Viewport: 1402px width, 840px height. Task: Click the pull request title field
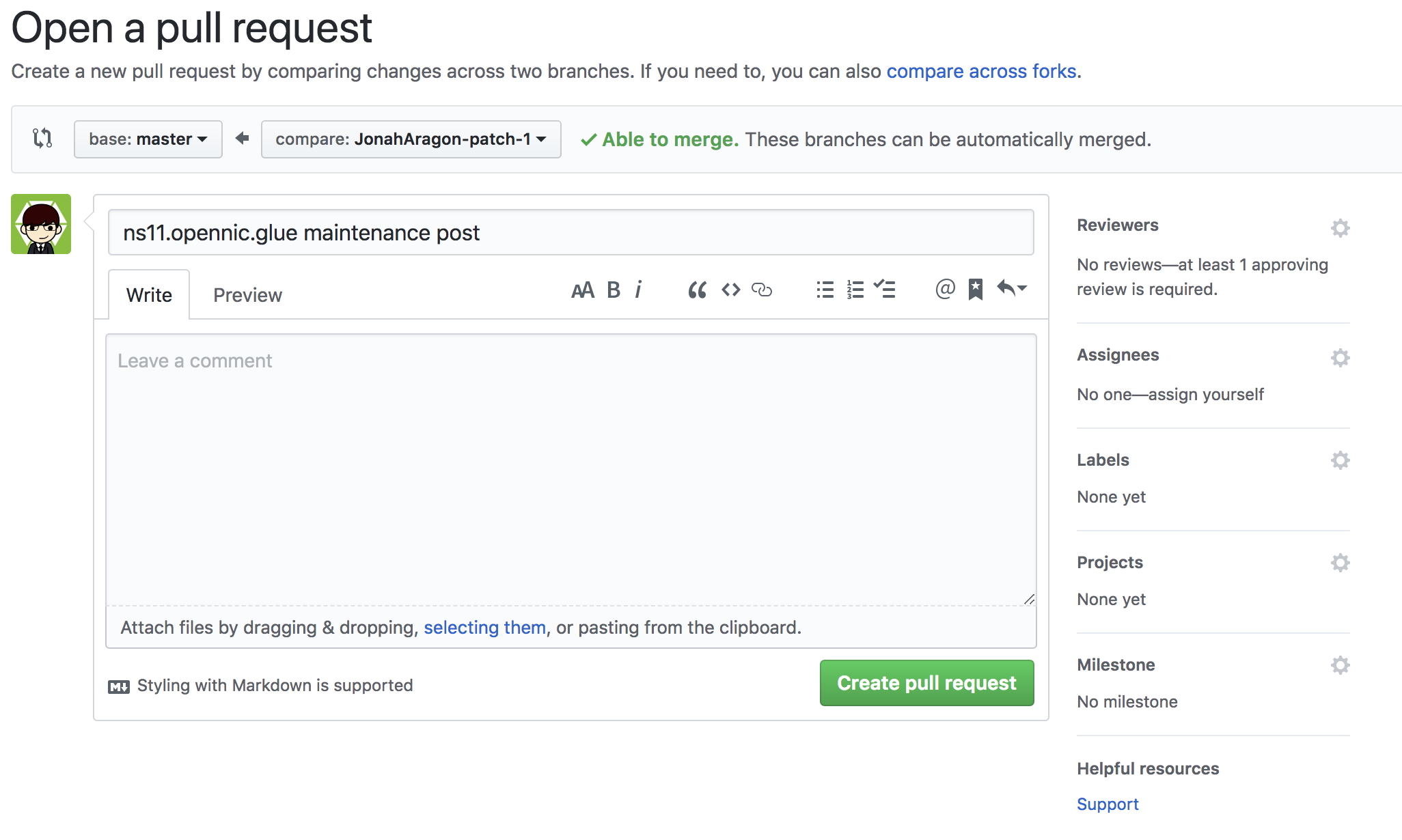click(x=571, y=233)
